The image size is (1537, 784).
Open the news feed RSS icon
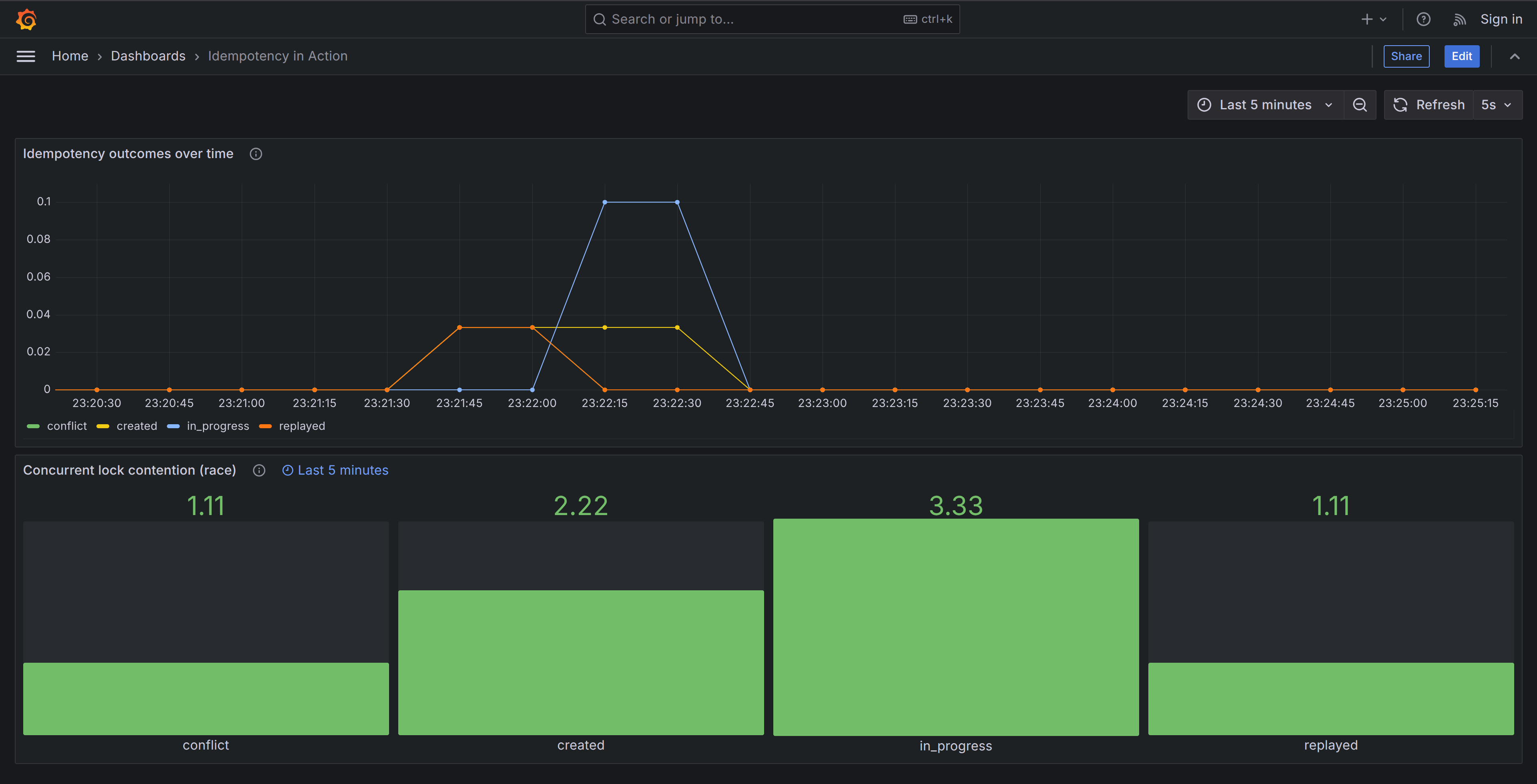click(x=1459, y=20)
